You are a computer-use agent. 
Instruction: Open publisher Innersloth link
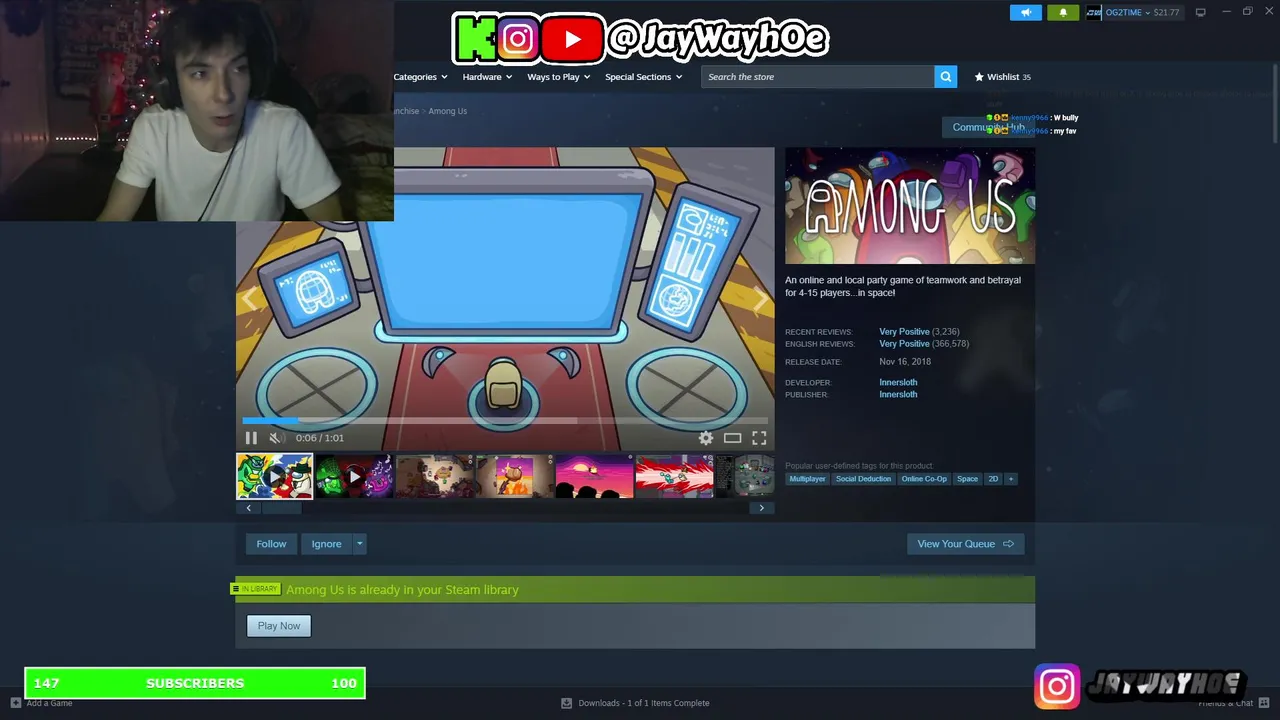(898, 394)
